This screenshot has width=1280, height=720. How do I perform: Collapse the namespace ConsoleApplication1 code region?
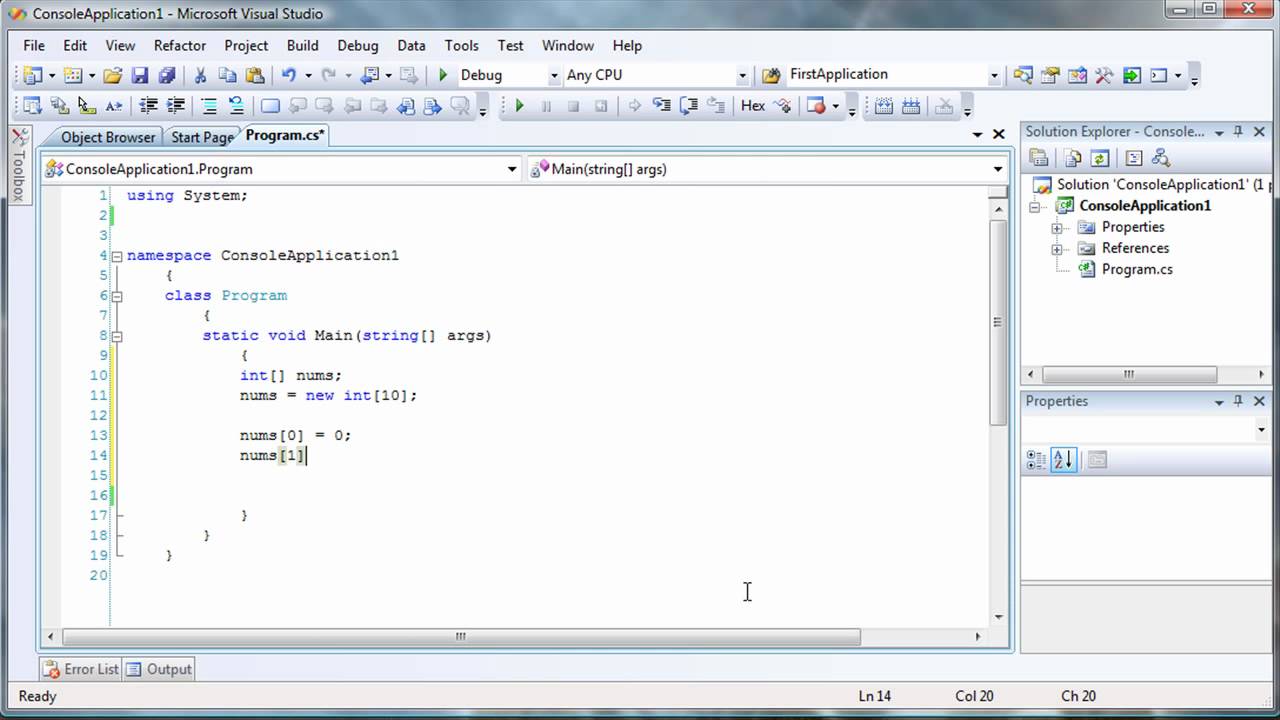coord(117,256)
